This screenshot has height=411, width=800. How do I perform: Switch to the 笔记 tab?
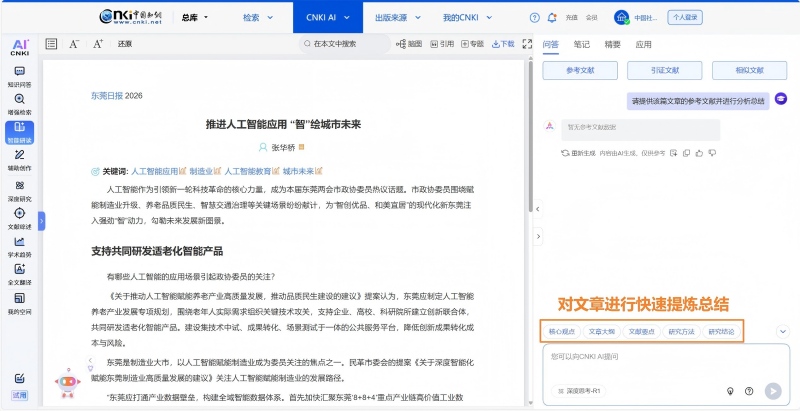tap(581, 44)
